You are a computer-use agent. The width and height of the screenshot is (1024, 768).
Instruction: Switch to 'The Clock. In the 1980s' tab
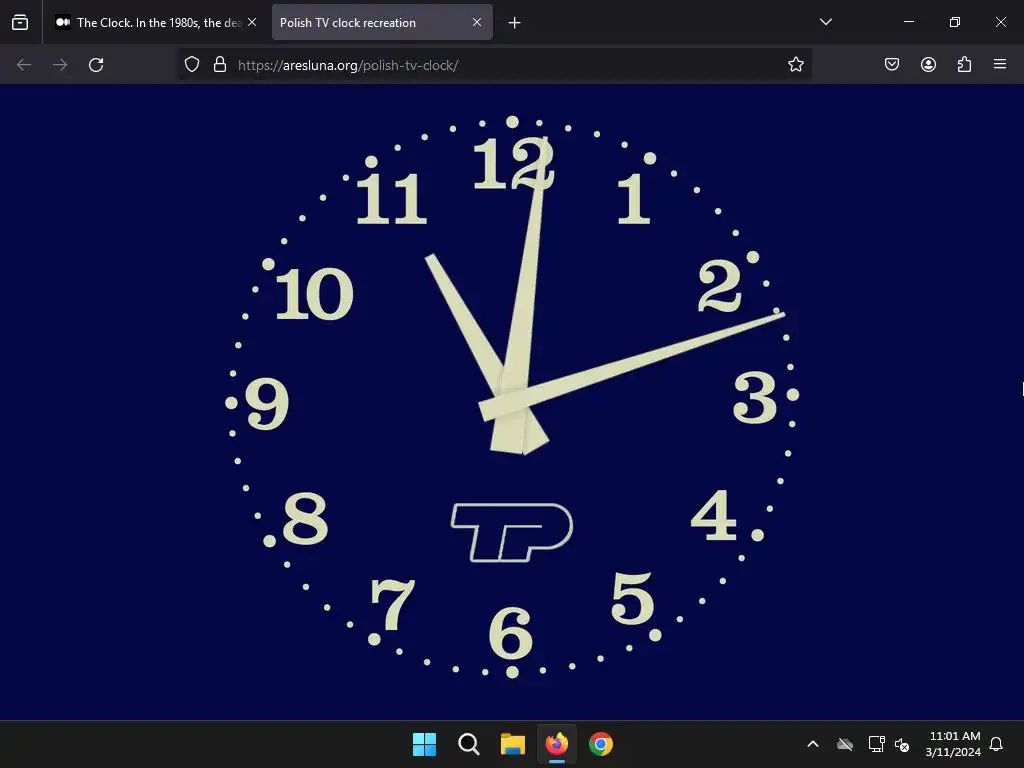[x=156, y=22]
